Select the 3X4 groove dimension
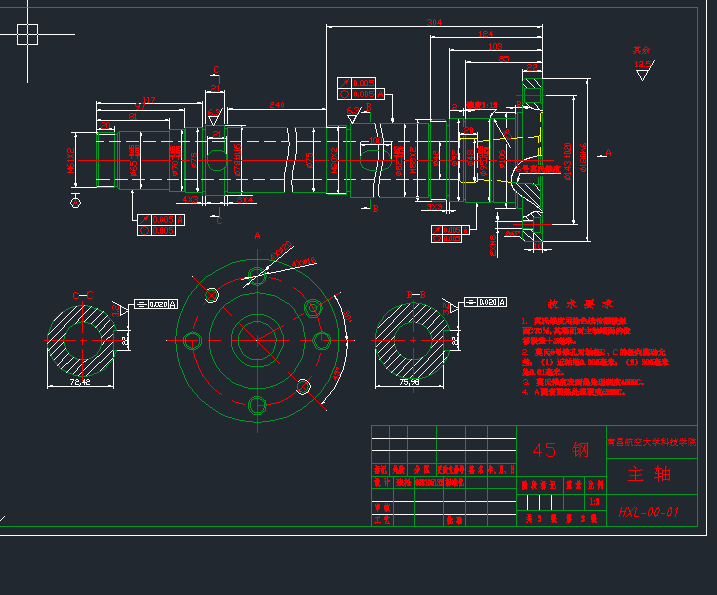Screen dimensions: 717x595 pyautogui.click(x=245, y=199)
